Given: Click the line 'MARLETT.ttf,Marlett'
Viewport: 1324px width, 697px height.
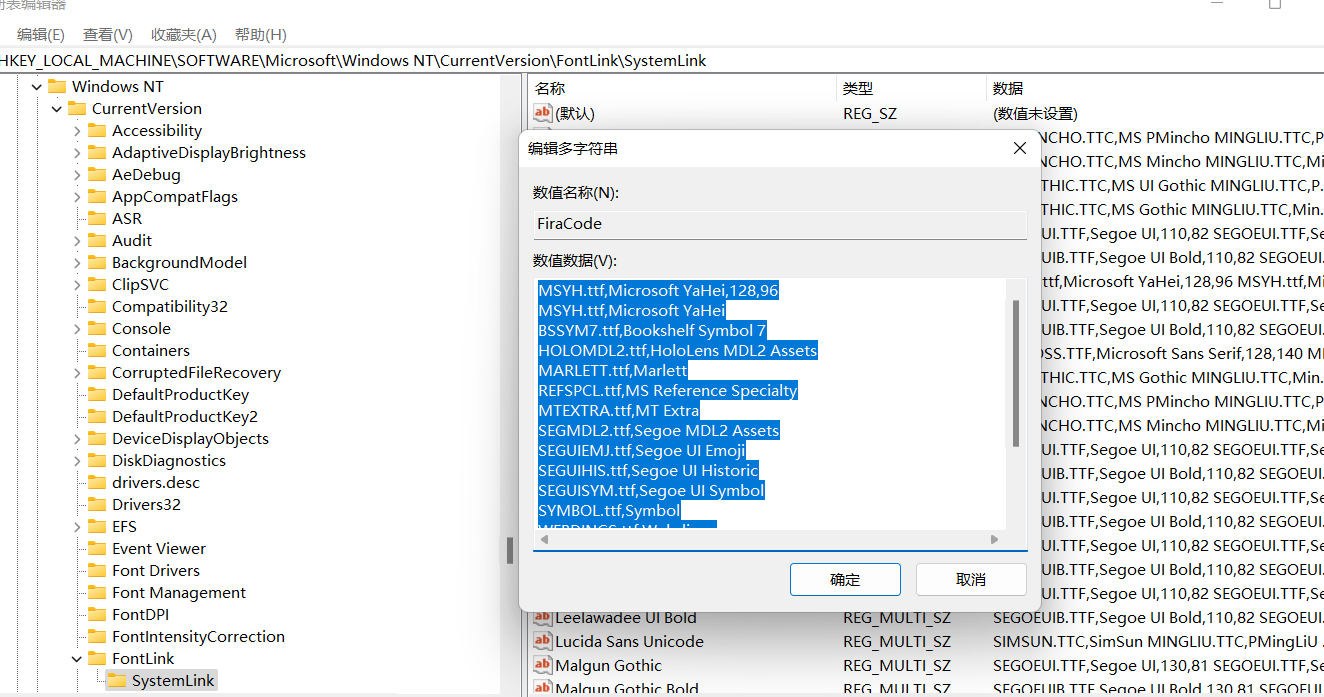Looking at the screenshot, I should (613, 371).
